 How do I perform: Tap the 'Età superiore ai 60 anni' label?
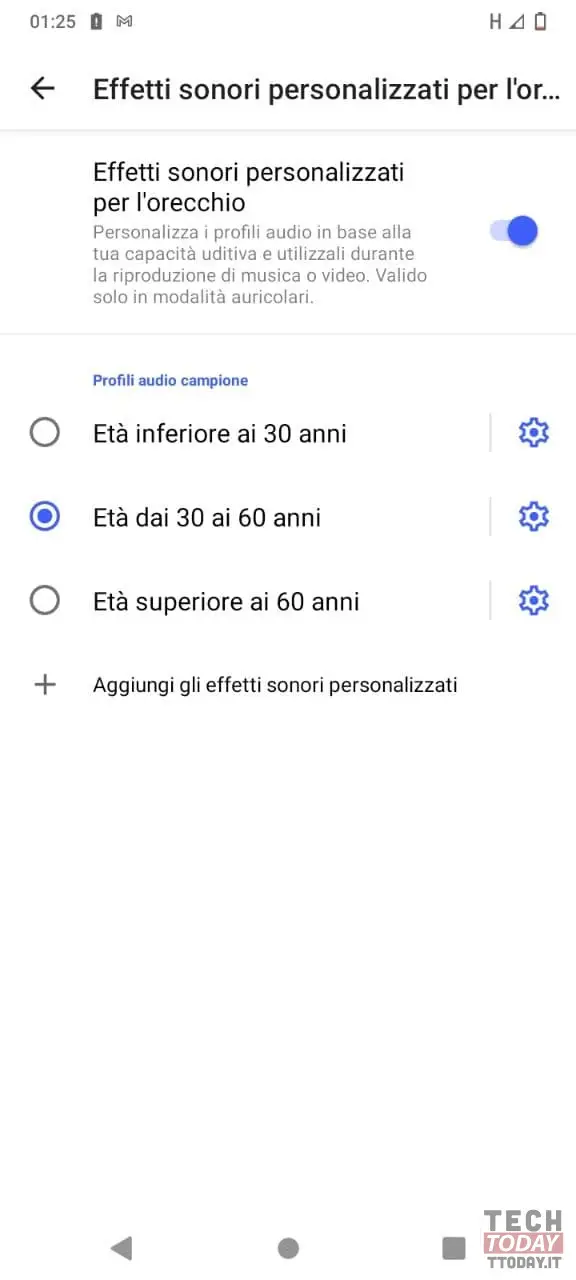point(226,602)
